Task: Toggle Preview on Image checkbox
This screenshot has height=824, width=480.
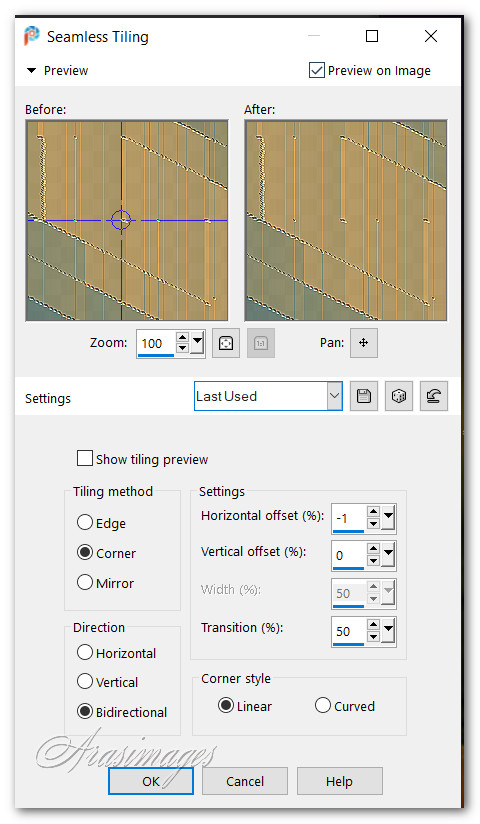Action: pos(316,70)
